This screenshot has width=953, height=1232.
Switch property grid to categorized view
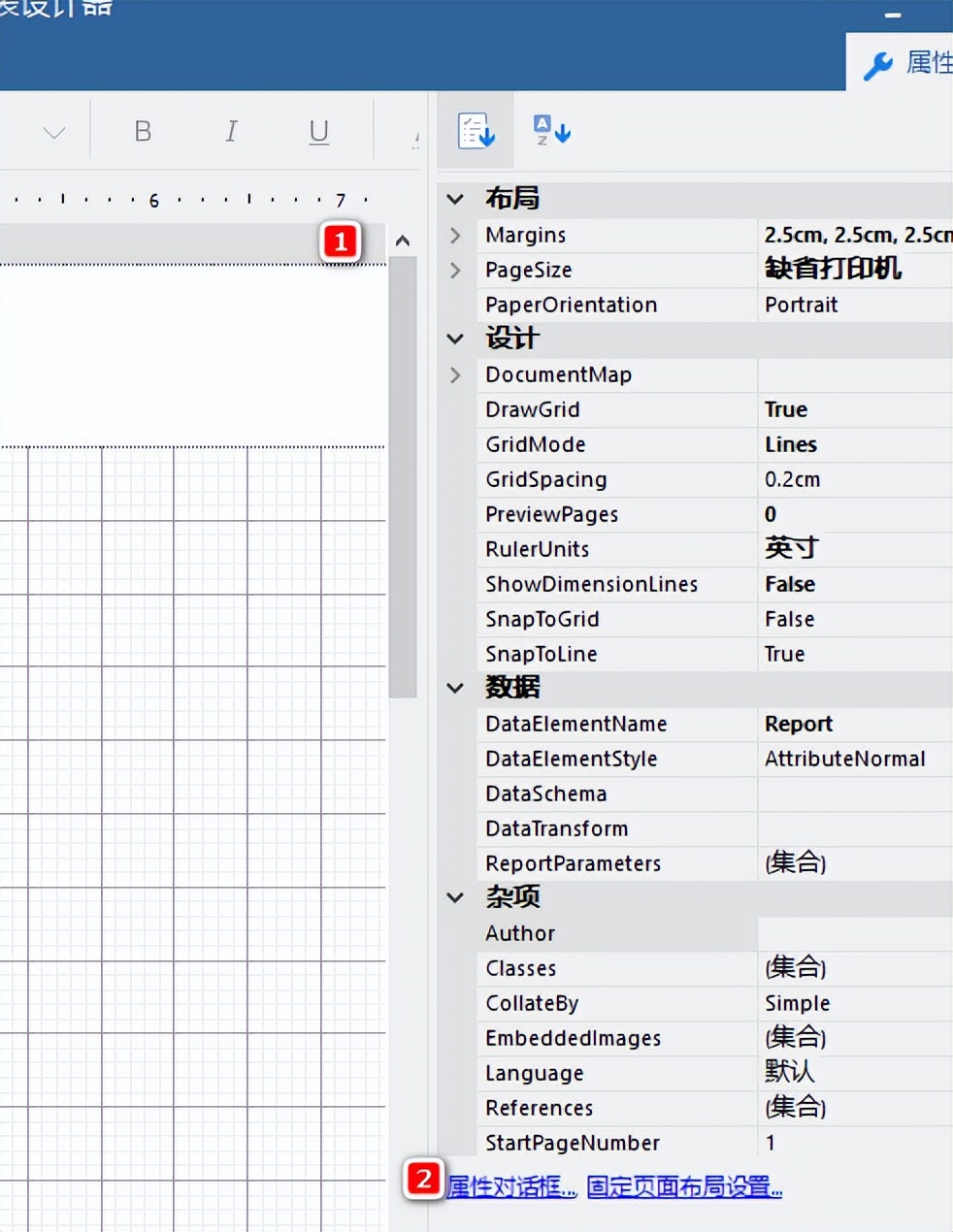[476, 130]
